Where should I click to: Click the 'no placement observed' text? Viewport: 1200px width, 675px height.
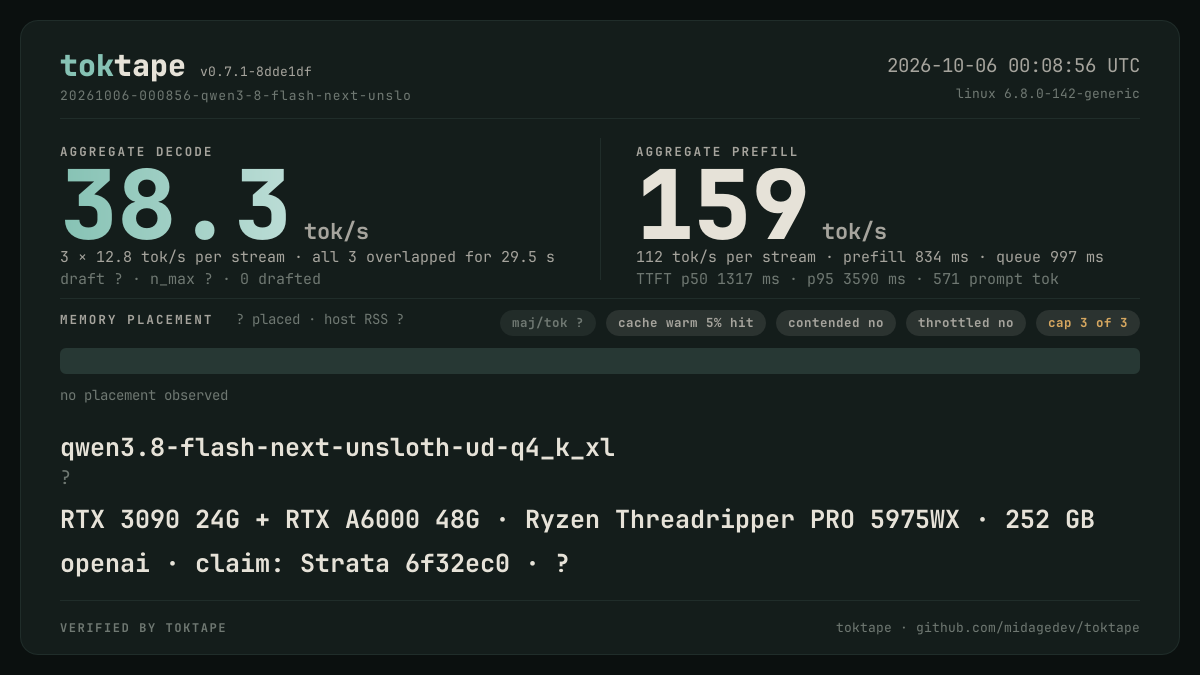(144, 396)
